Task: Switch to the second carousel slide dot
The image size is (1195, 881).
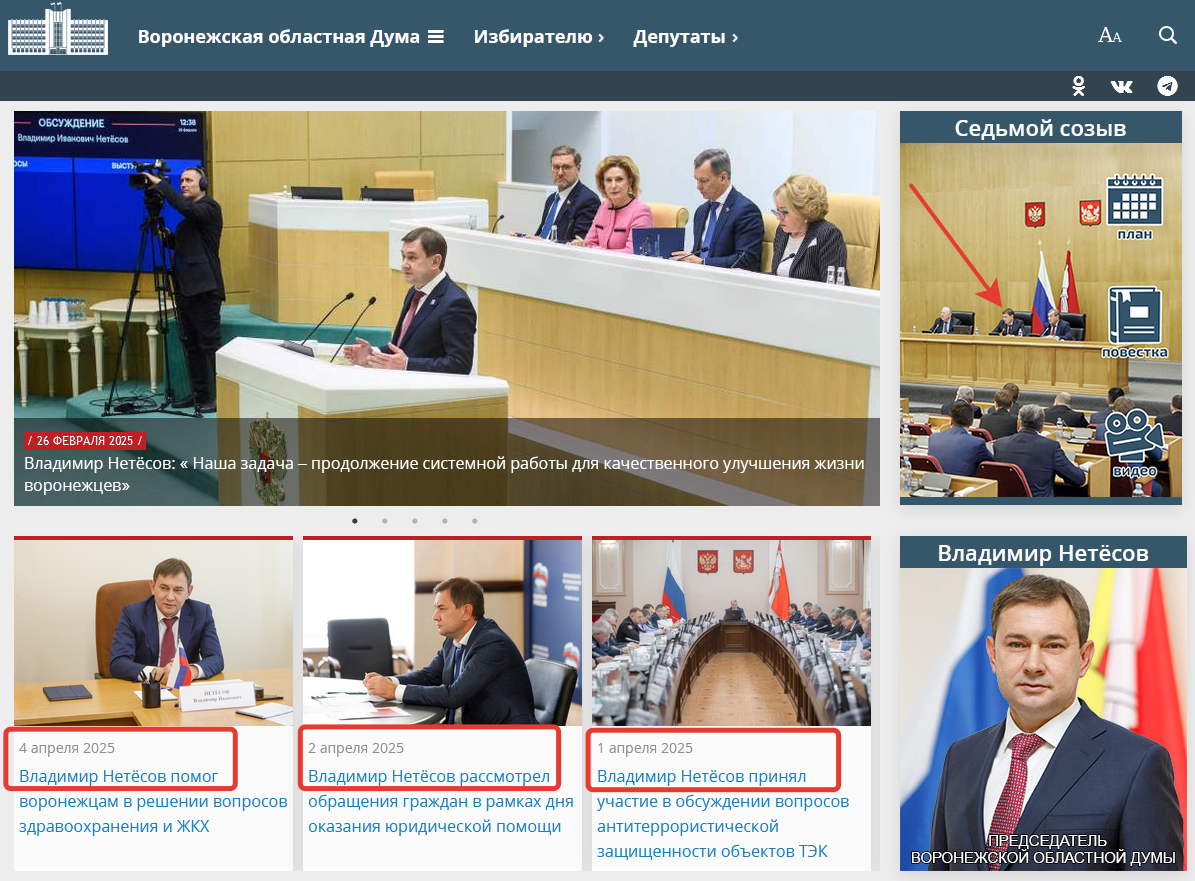Action: (385, 521)
